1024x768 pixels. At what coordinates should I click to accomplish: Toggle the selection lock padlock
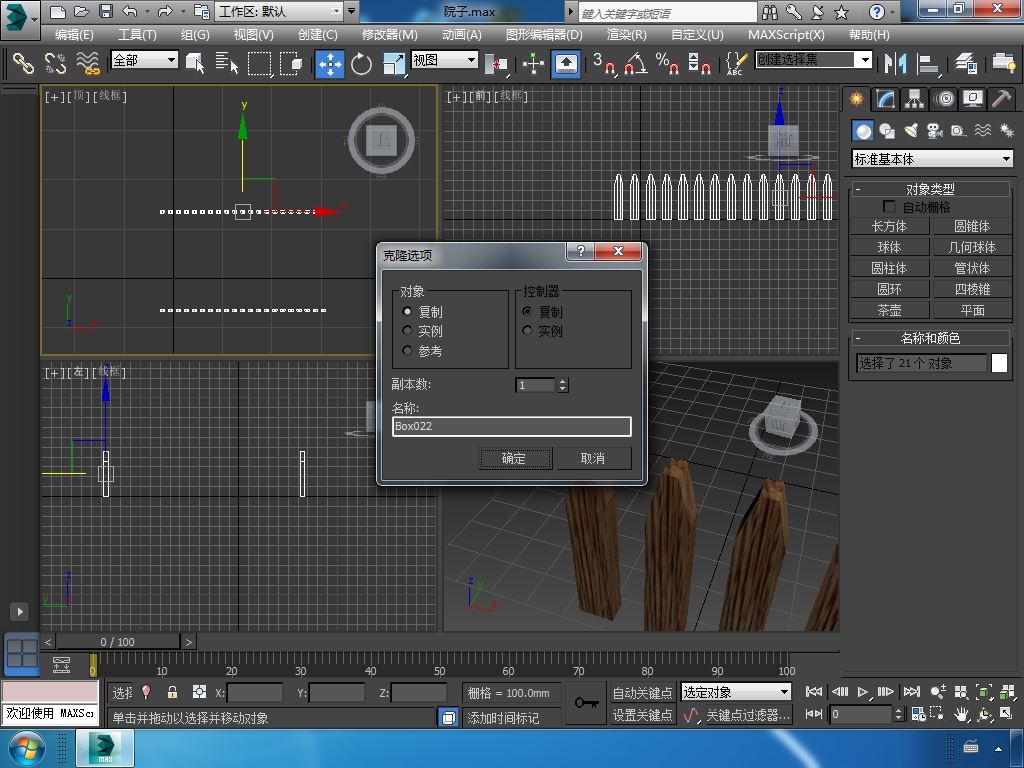[x=172, y=692]
